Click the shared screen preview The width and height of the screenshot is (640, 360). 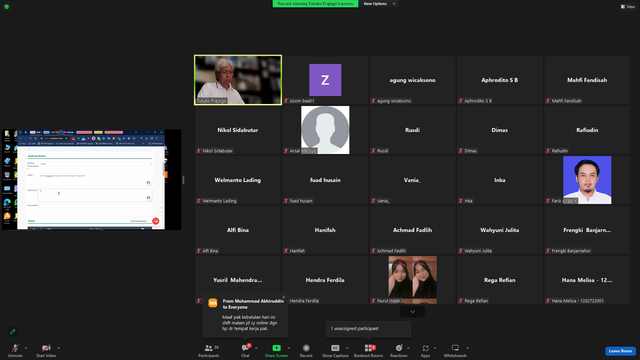pyautogui.click(x=91, y=180)
